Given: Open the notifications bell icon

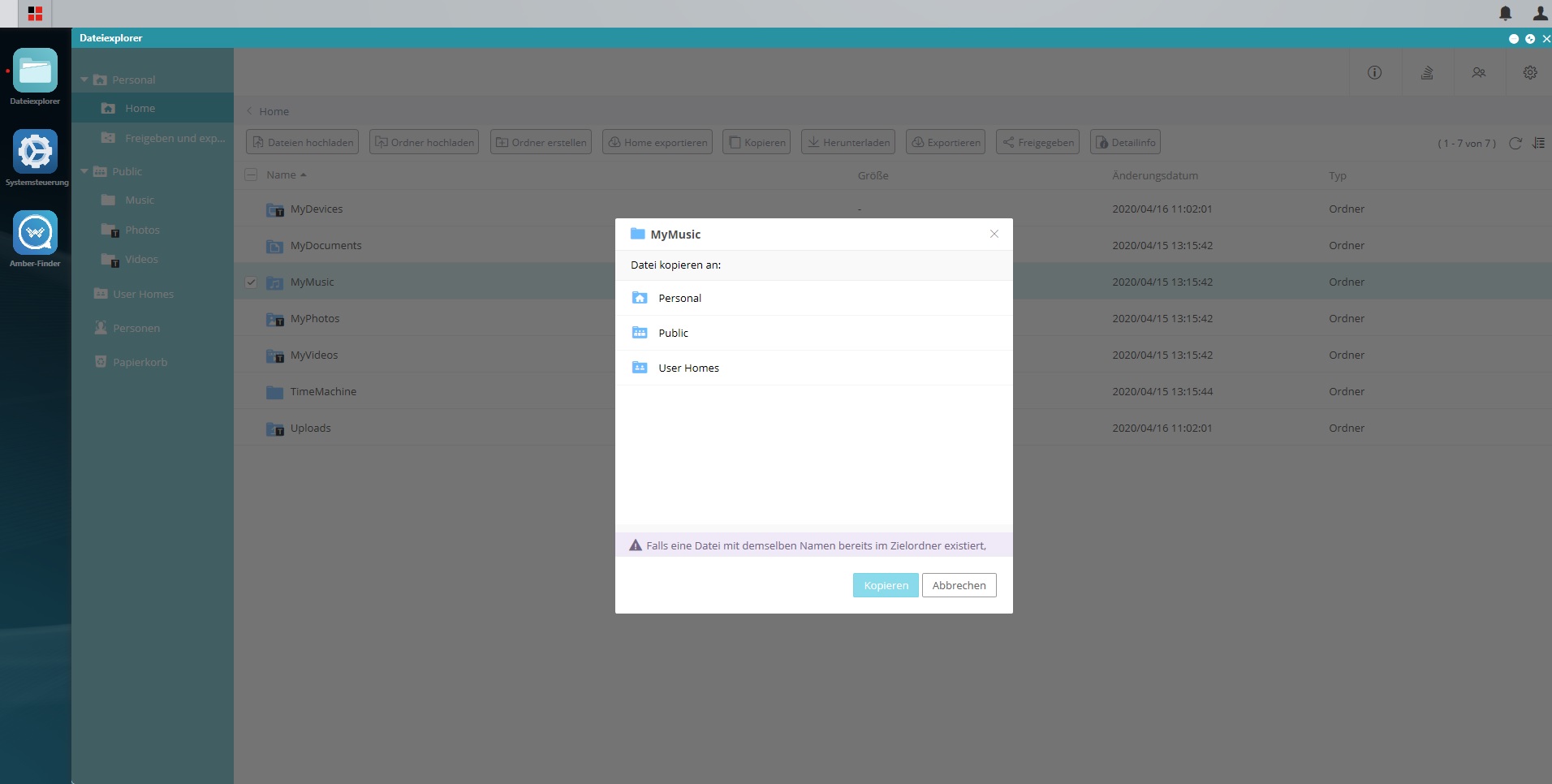Looking at the screenshot, I should [x=1506, y=13].
